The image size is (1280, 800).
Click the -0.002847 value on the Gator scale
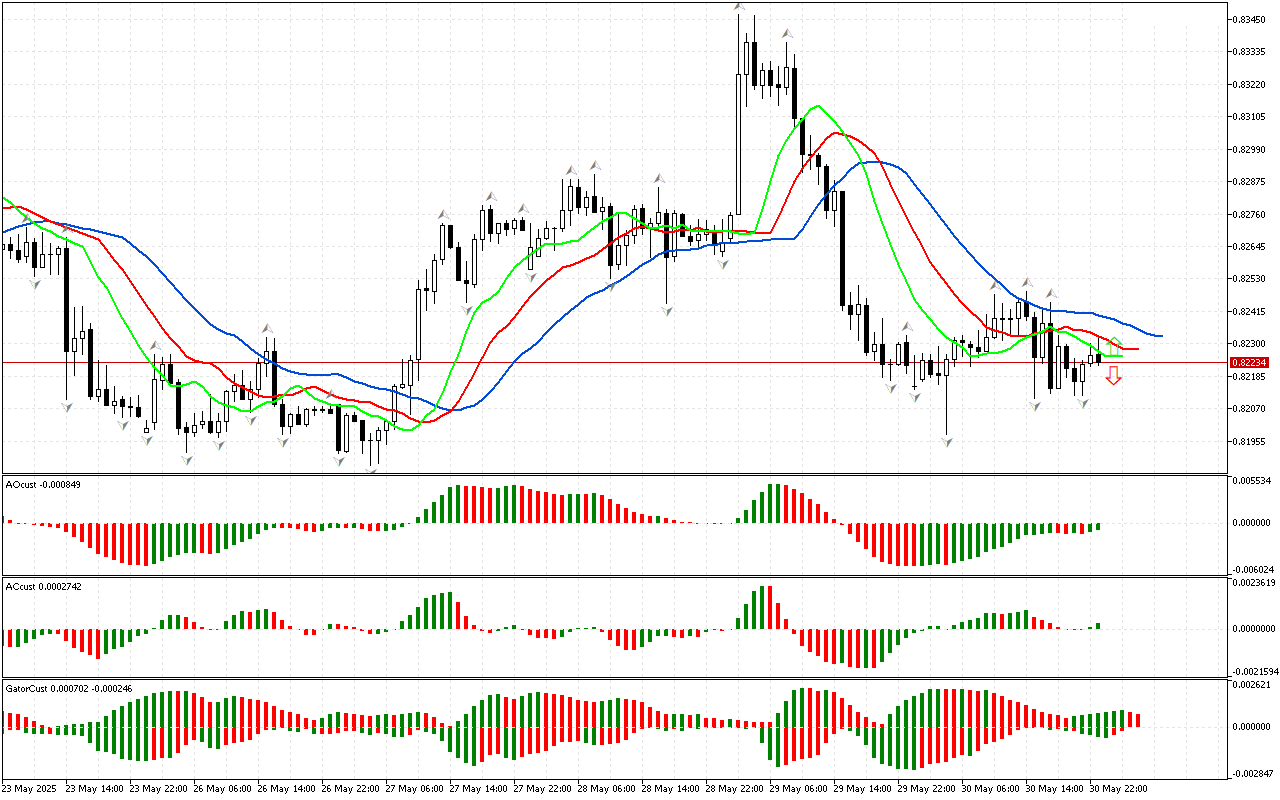(1251, 773)
